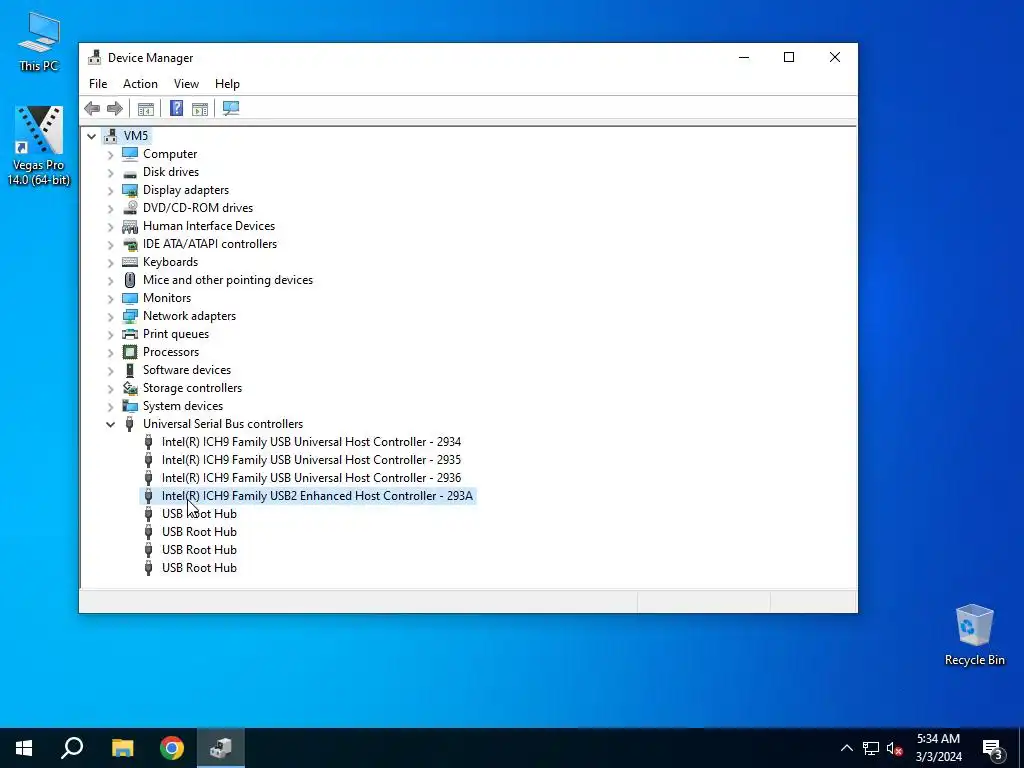This screenshot has height=768, width=1024.
Task: Collapse the VM5 root node
Action: 91,136
